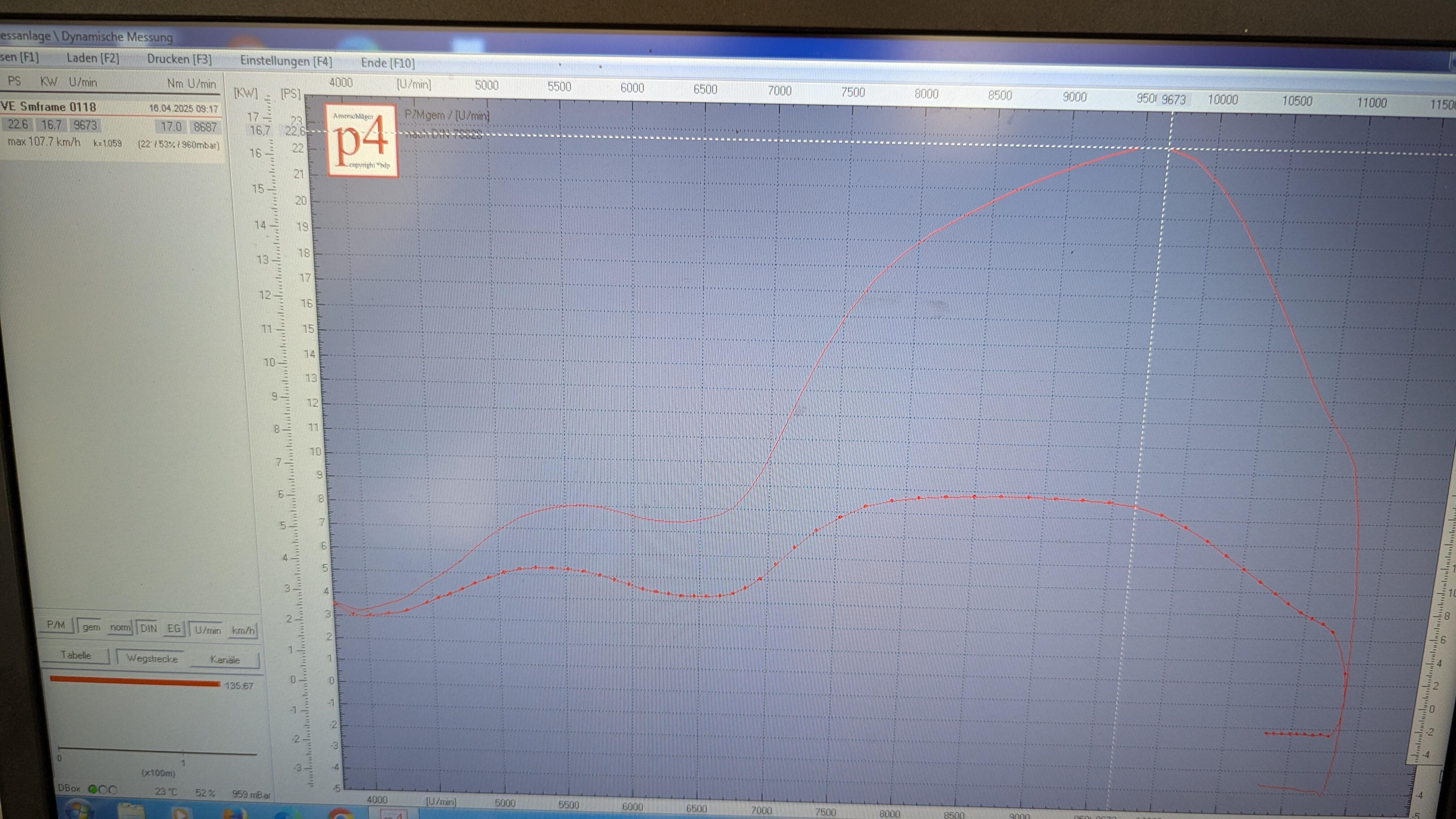Select VE Smframe 0118 measurement entry
Viewport: 1456px width, 819px height.
click(x=49, y=107)
